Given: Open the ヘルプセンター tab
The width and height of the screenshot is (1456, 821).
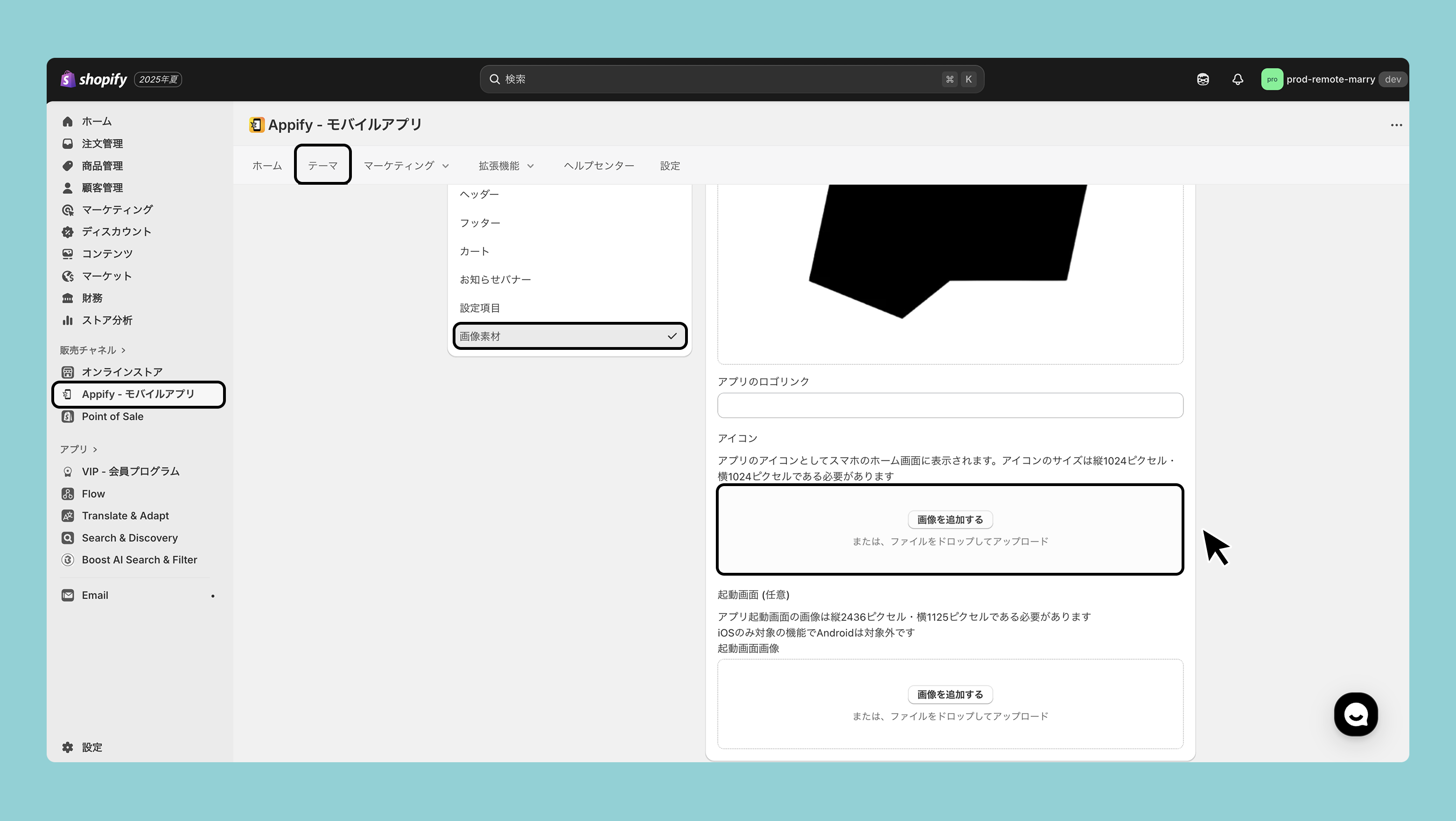Looking at the screenshot, I should tap(599, 166).
